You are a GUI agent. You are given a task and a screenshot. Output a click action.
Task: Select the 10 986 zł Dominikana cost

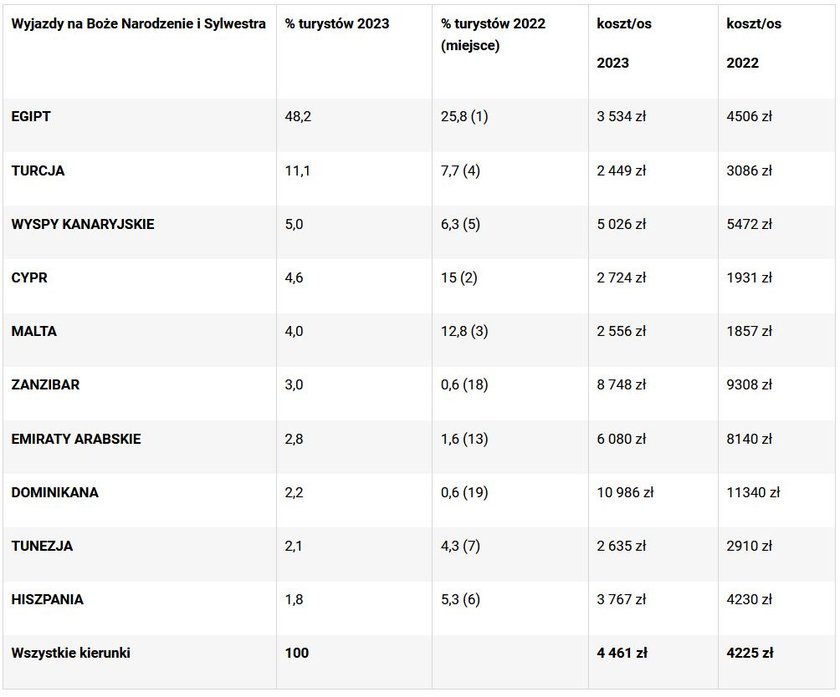coord(625,492)
